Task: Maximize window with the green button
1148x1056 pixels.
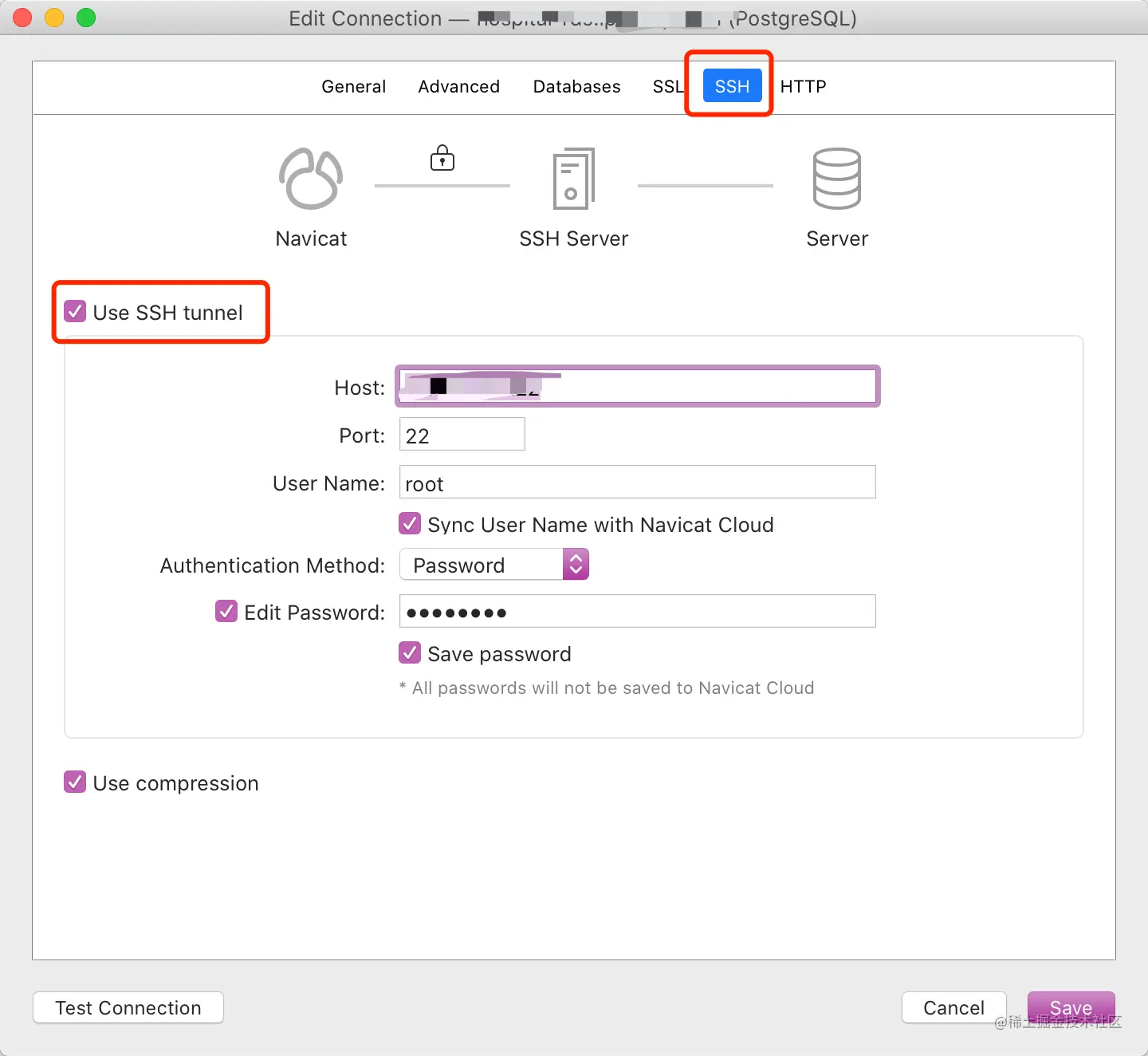Action: coord(86,18)
